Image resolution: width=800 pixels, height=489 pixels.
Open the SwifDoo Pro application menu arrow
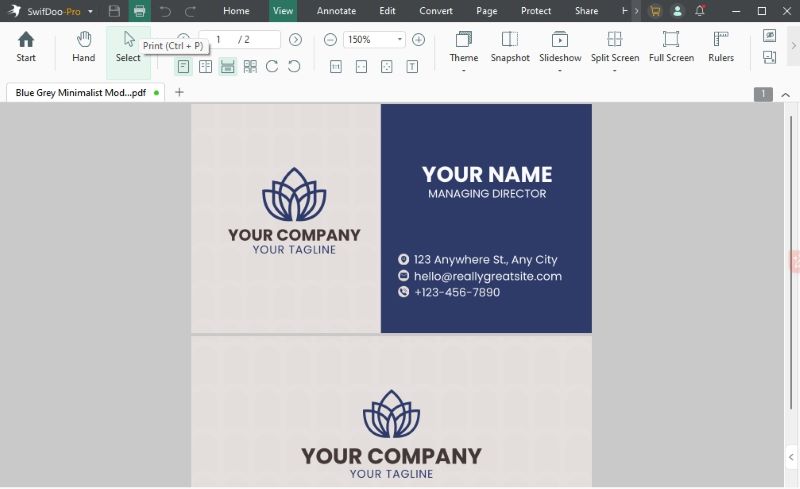[x=90, y=11]
